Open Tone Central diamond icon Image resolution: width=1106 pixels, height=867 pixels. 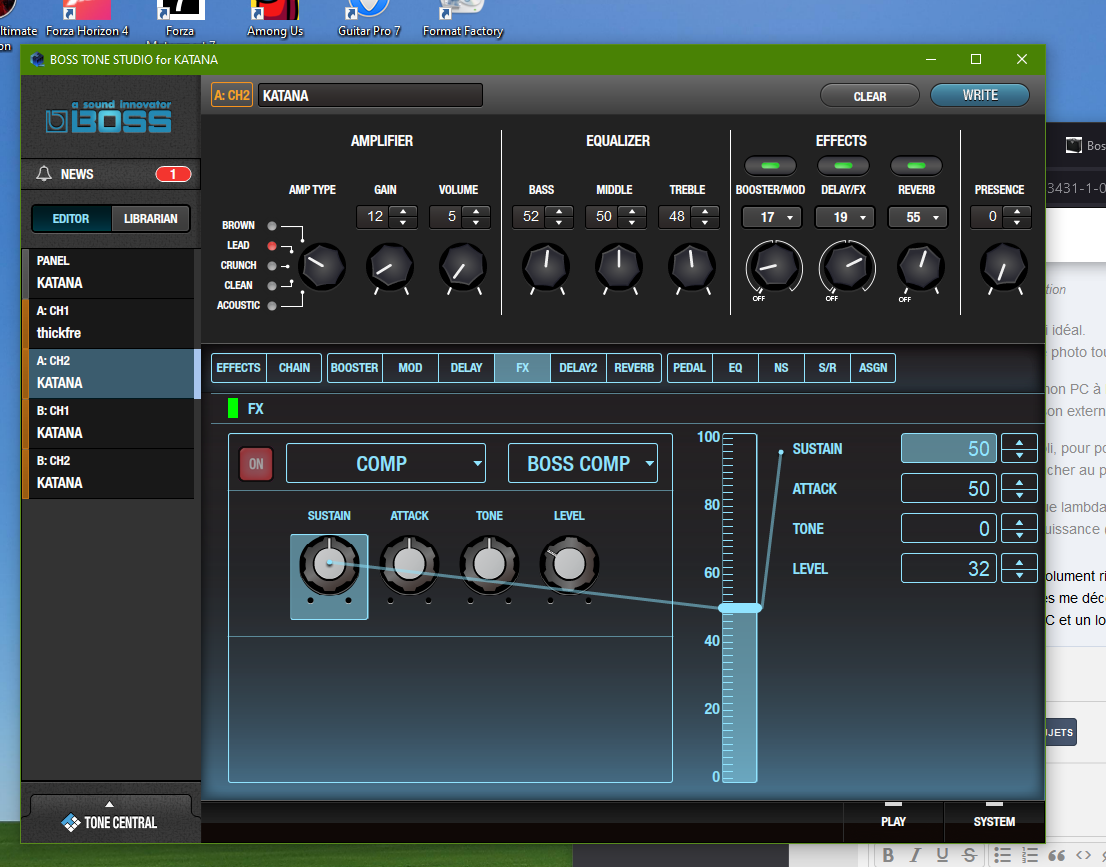(71, 822)
